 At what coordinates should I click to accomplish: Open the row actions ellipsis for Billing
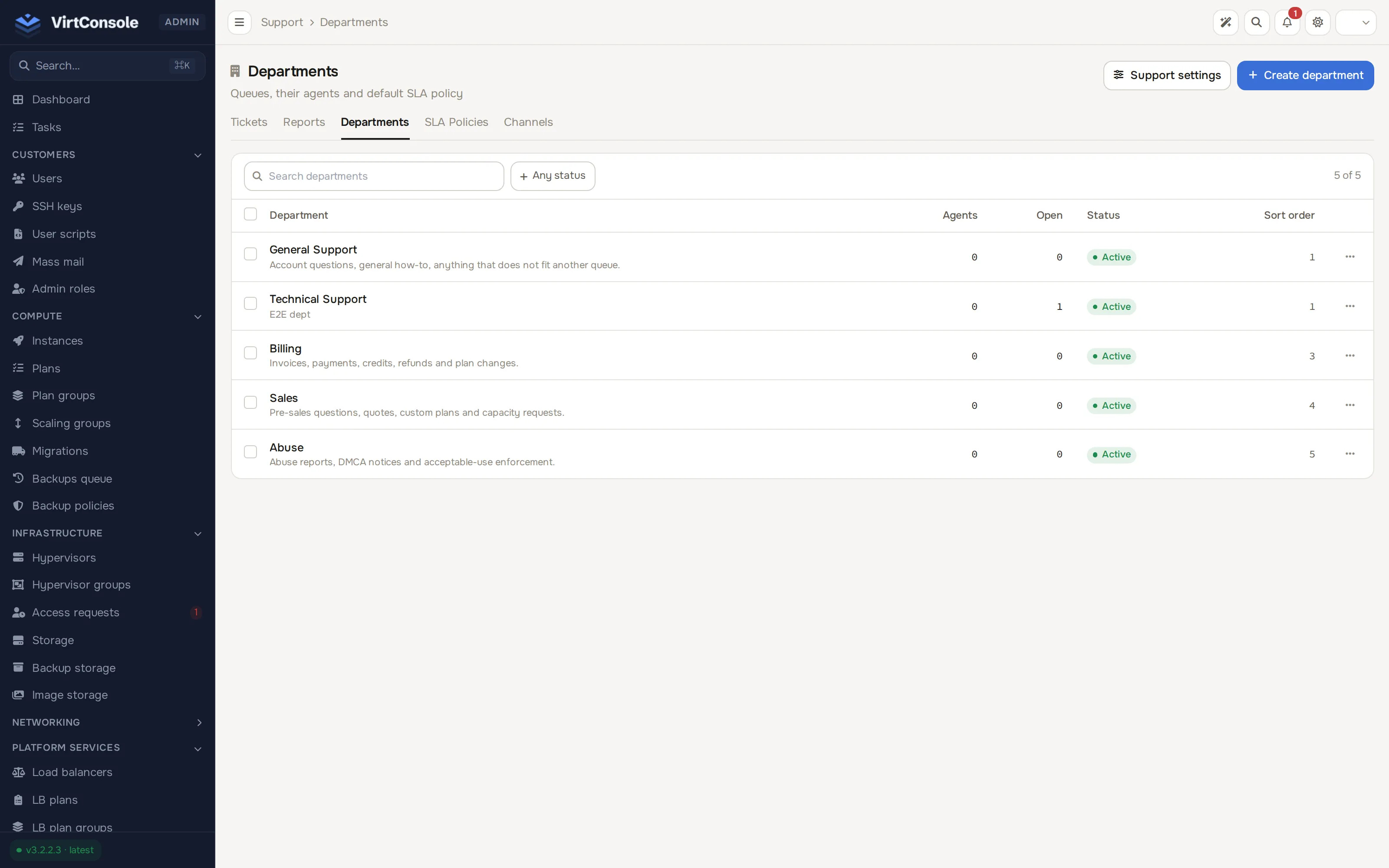1350,356
